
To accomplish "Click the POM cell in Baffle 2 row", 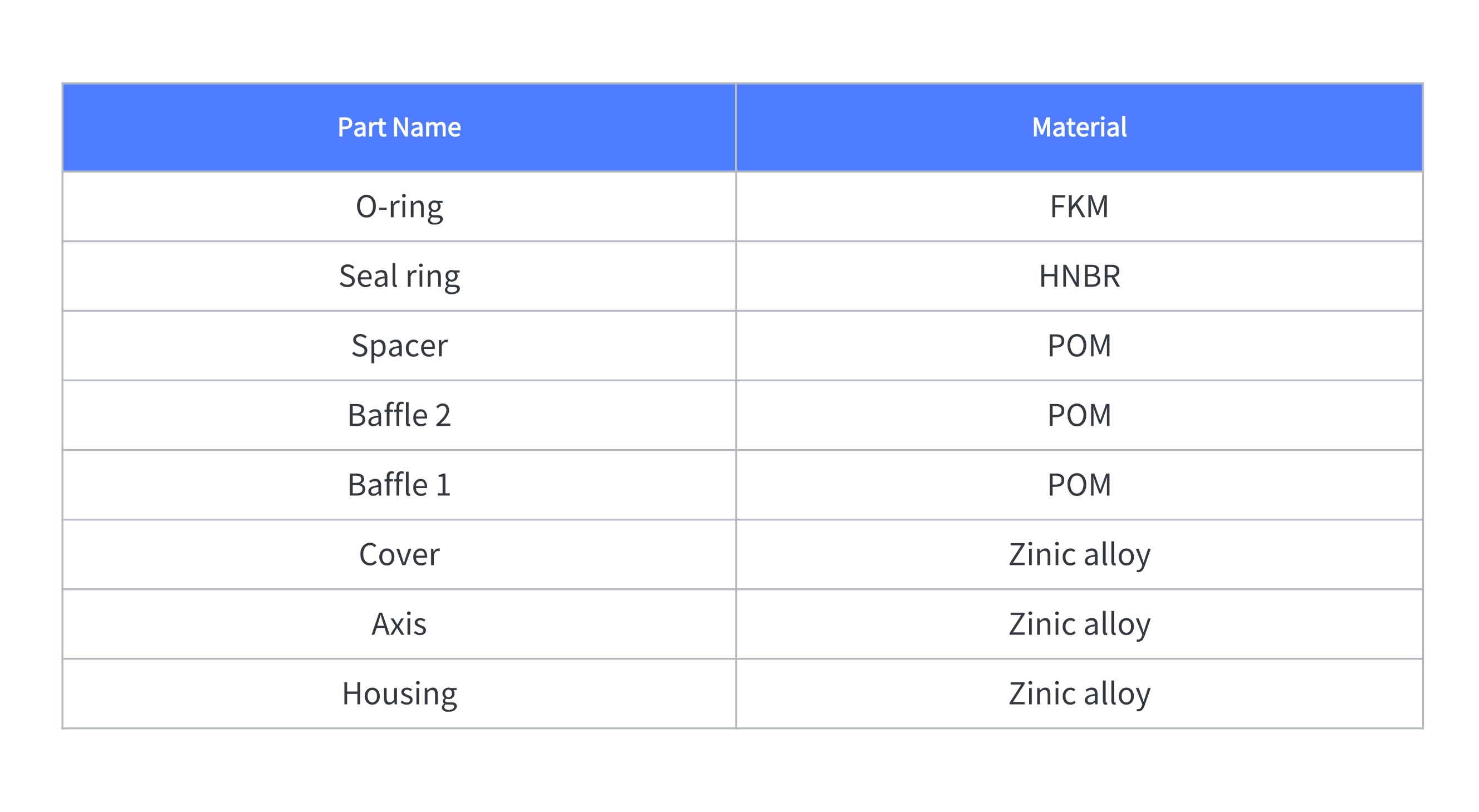I will [x=1079, y=415].
